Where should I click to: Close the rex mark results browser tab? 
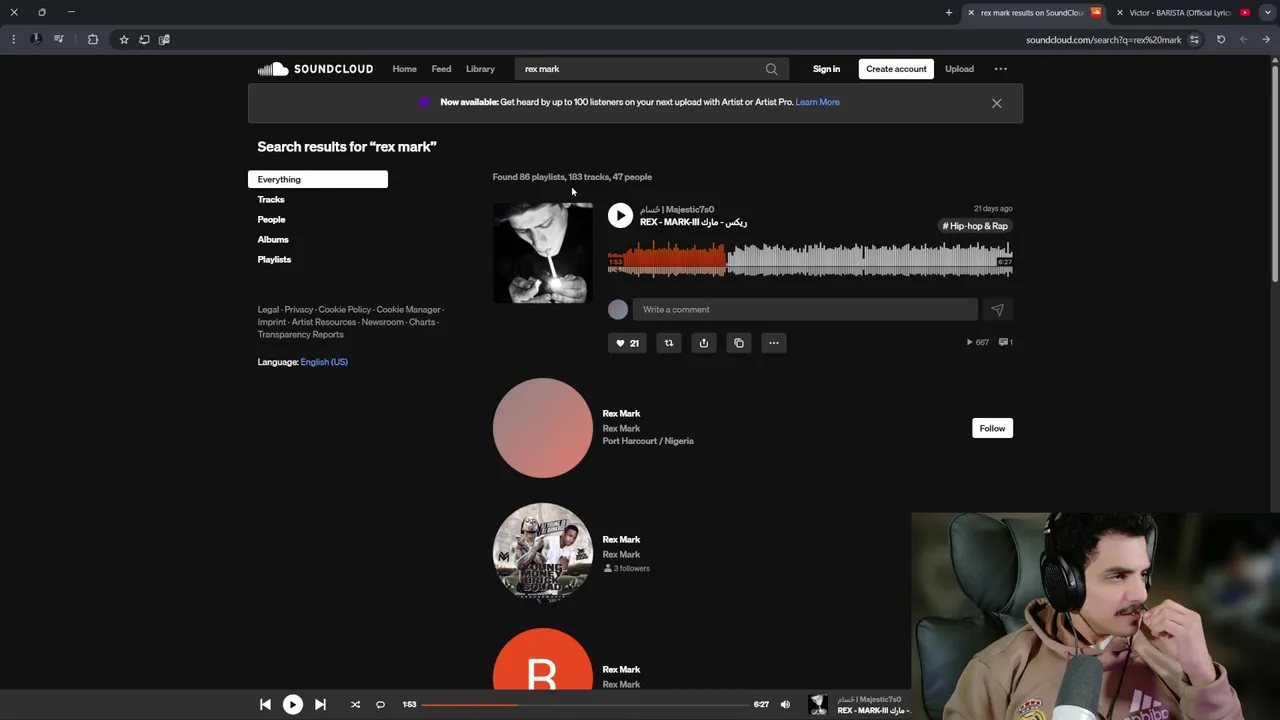coord(971,13)
